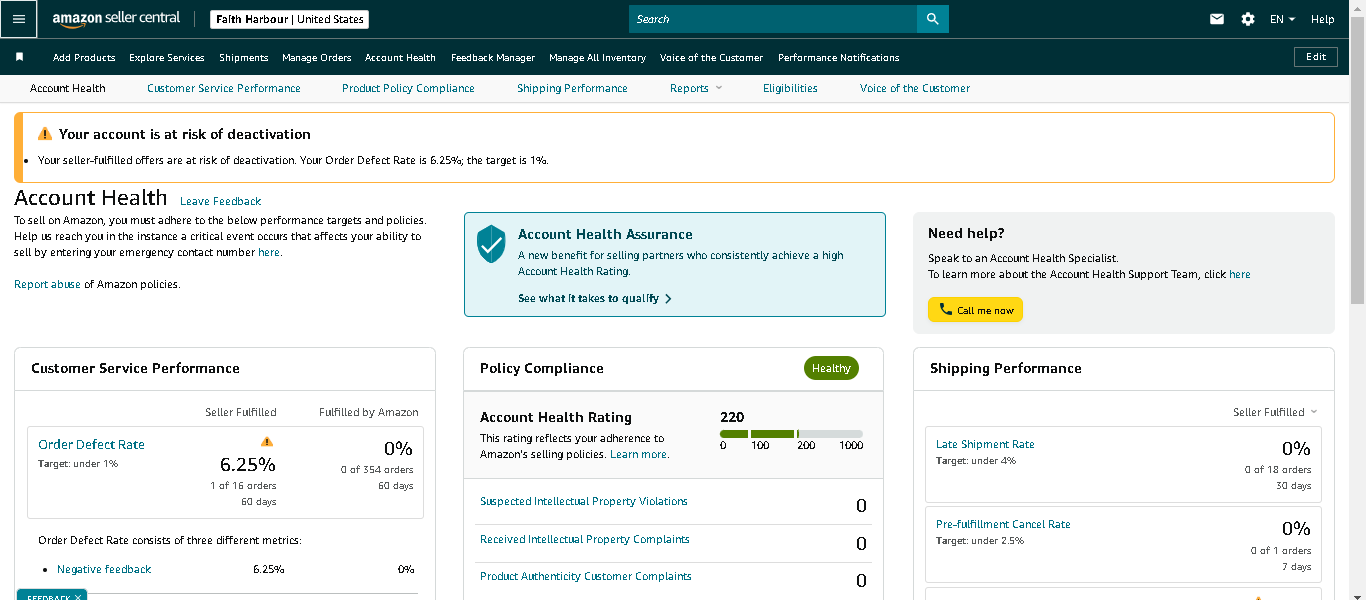Click emergency contact number here link
Image resolution: width=1366 pixels, height=600 pixels.
[x=269, y=253]
